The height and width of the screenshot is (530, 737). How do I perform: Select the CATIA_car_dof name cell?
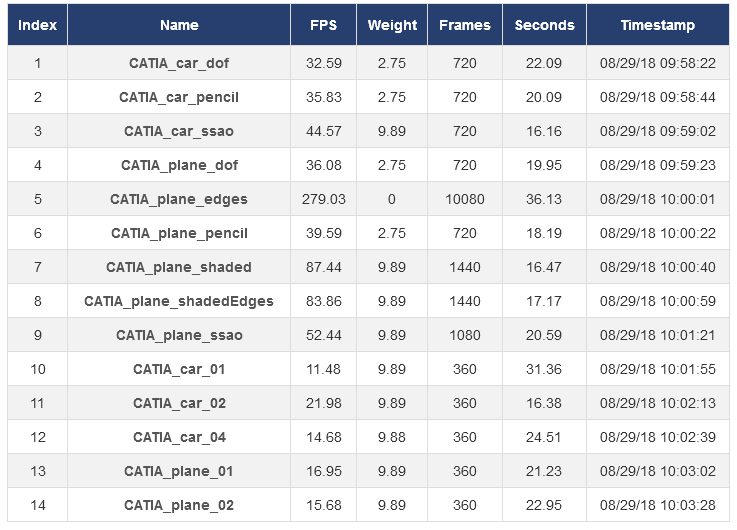coord(179,63)
